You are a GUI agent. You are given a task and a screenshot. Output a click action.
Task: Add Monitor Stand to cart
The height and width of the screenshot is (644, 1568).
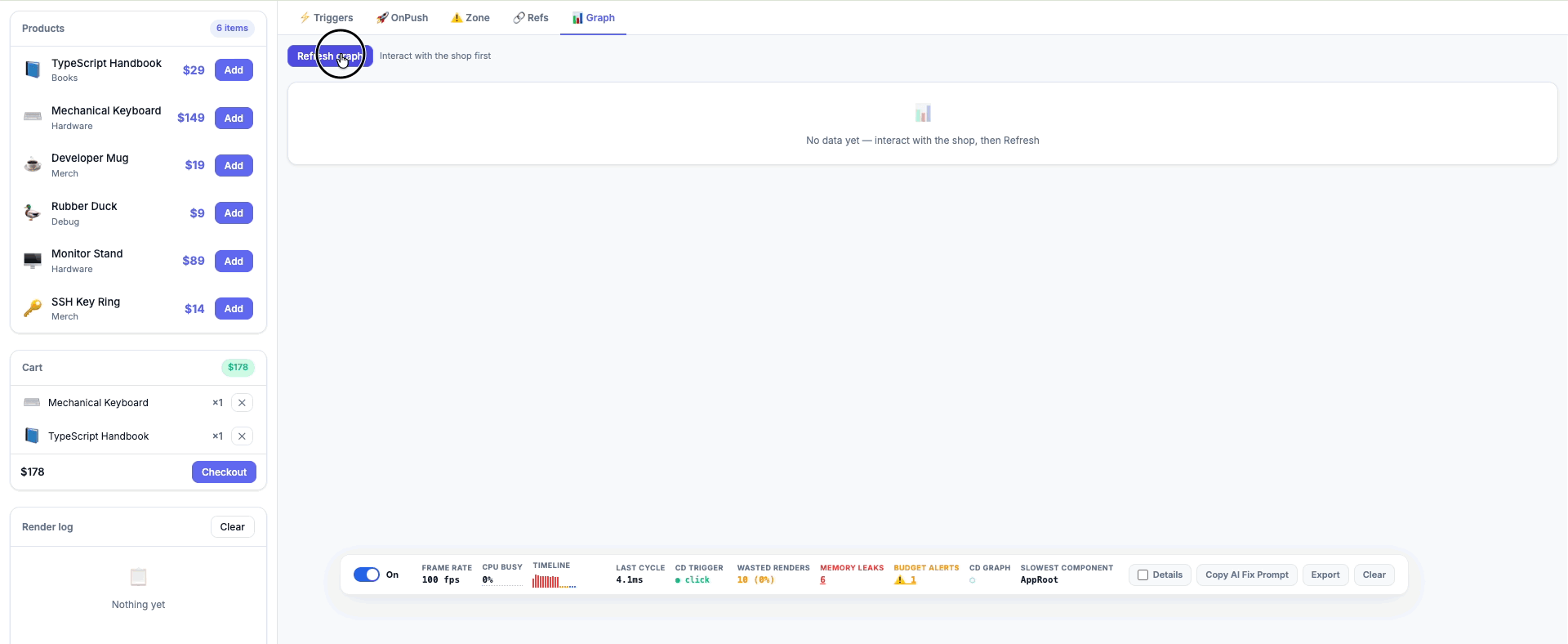234,261
